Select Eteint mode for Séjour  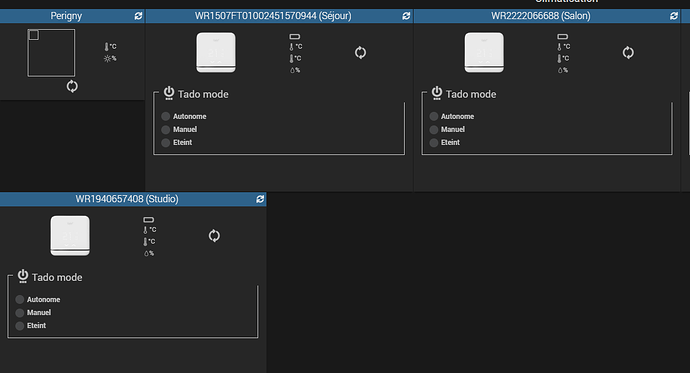pos(165,143)
